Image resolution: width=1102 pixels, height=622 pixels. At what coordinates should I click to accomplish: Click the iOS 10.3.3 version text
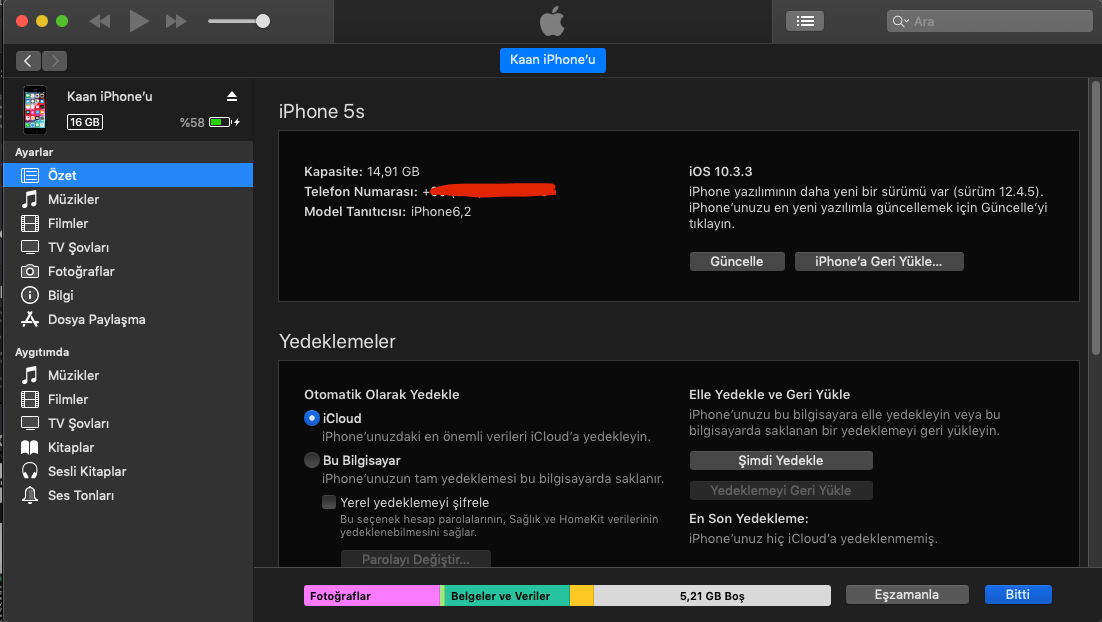click(x=720, y=171)
